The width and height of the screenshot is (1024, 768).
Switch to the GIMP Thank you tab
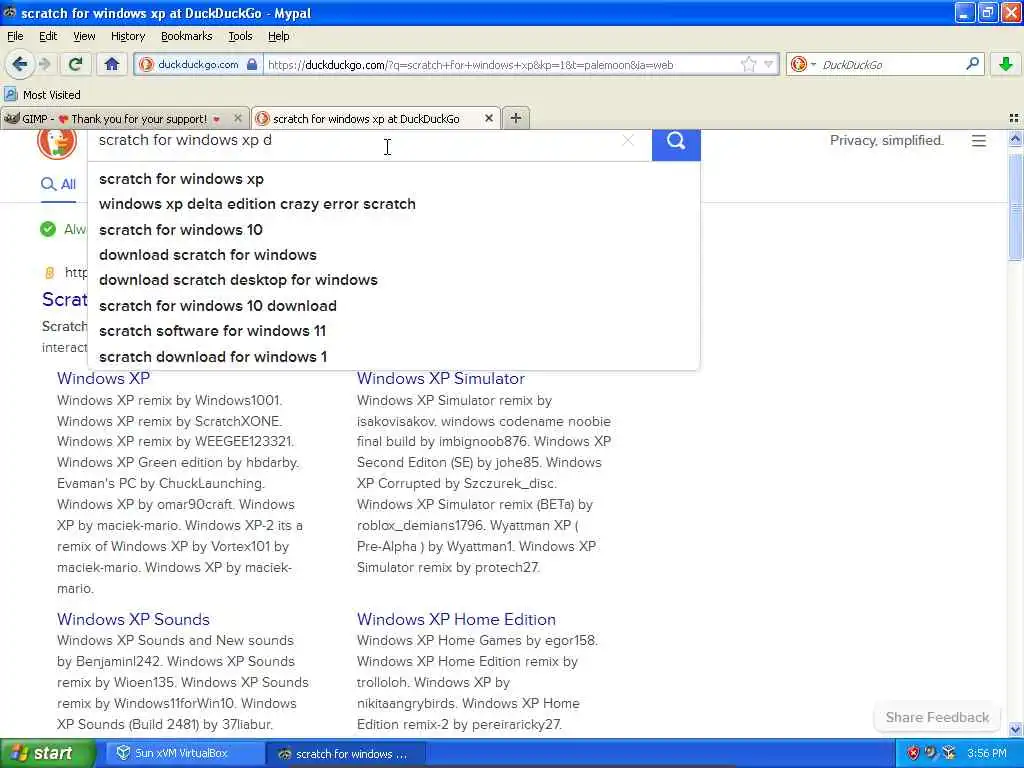point(114,119)
